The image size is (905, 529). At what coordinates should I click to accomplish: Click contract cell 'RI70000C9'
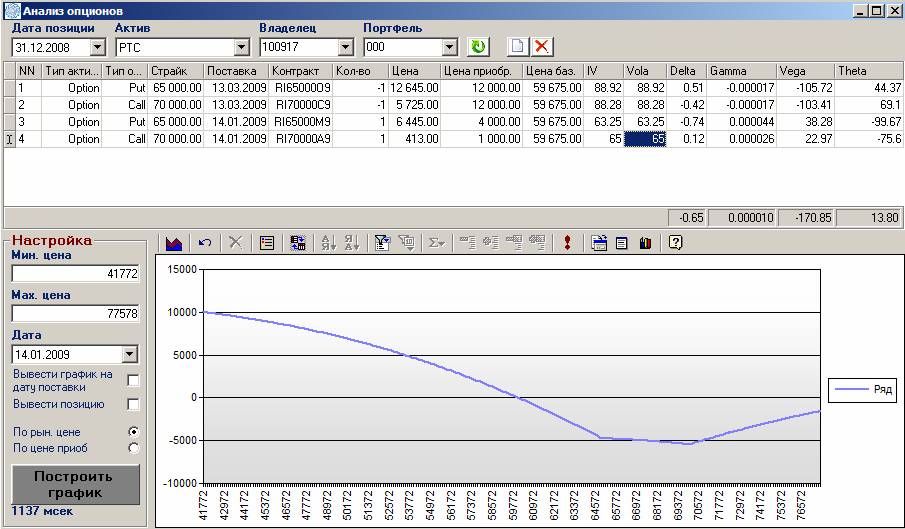(300, 105)
